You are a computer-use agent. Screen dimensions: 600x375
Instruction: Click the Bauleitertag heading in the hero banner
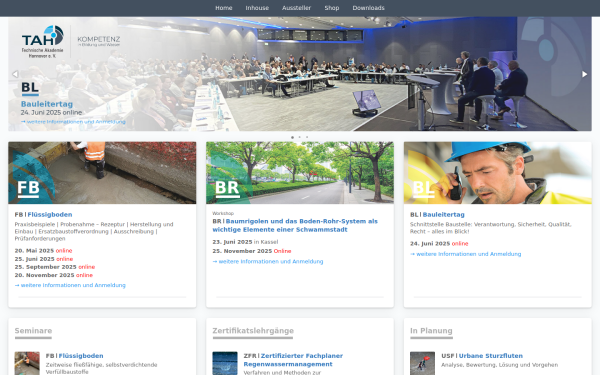(x=47, y=104)
